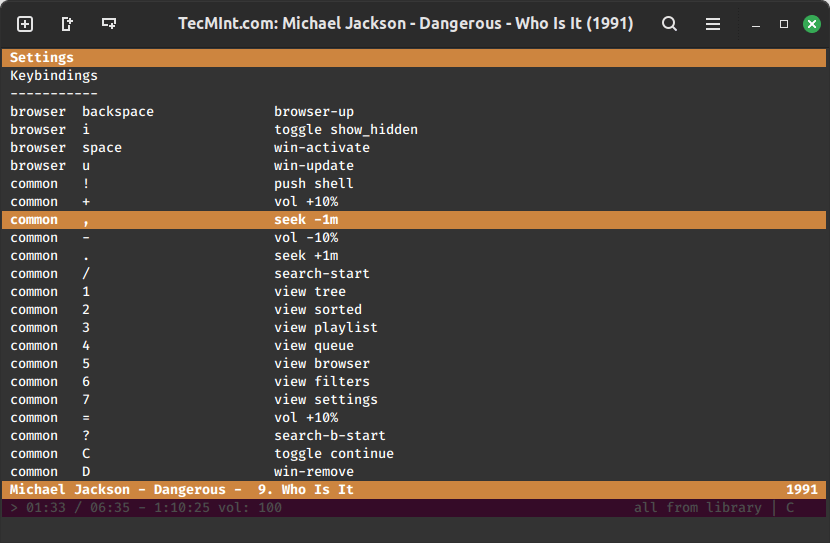Select the 'toggle continue' keybinding row
Viewport: 830px width, 543px height.
414,454
